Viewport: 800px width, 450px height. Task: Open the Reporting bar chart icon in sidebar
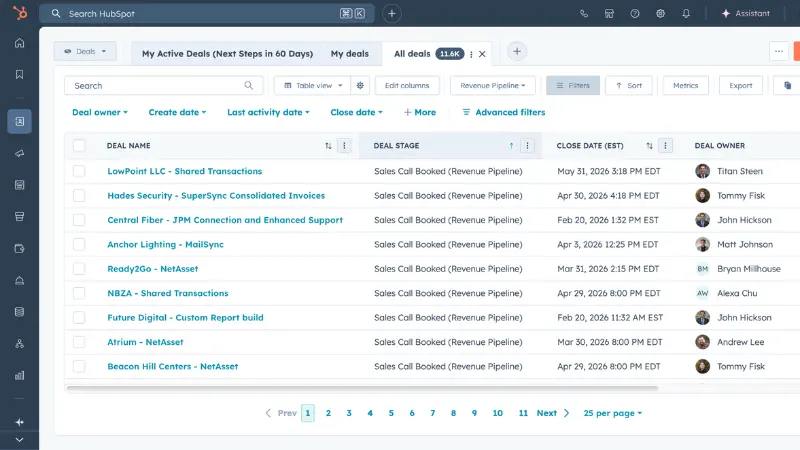(19, 376)
